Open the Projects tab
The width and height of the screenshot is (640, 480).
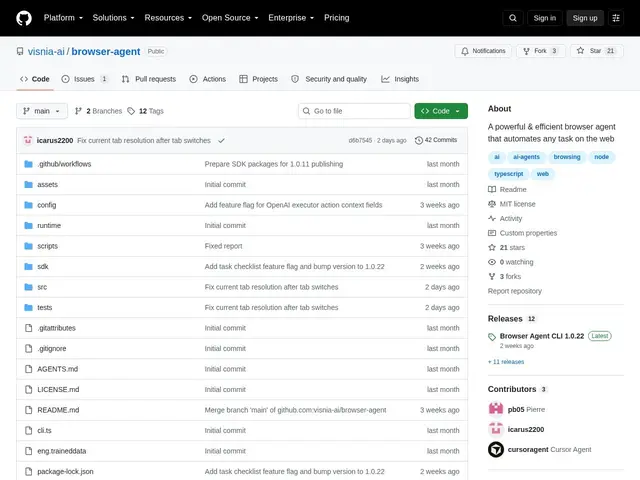click(258, 79)
